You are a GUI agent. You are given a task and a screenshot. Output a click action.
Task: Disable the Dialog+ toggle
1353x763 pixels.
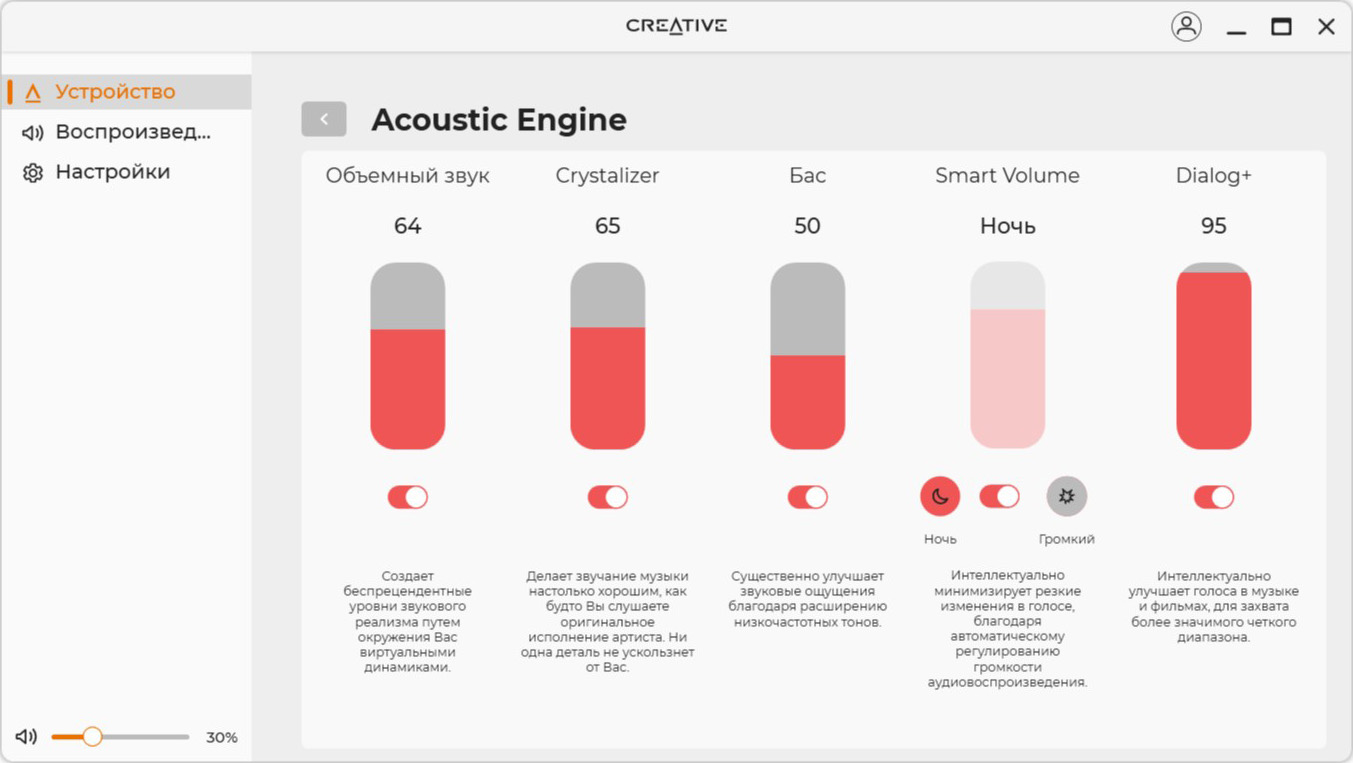1214,497
